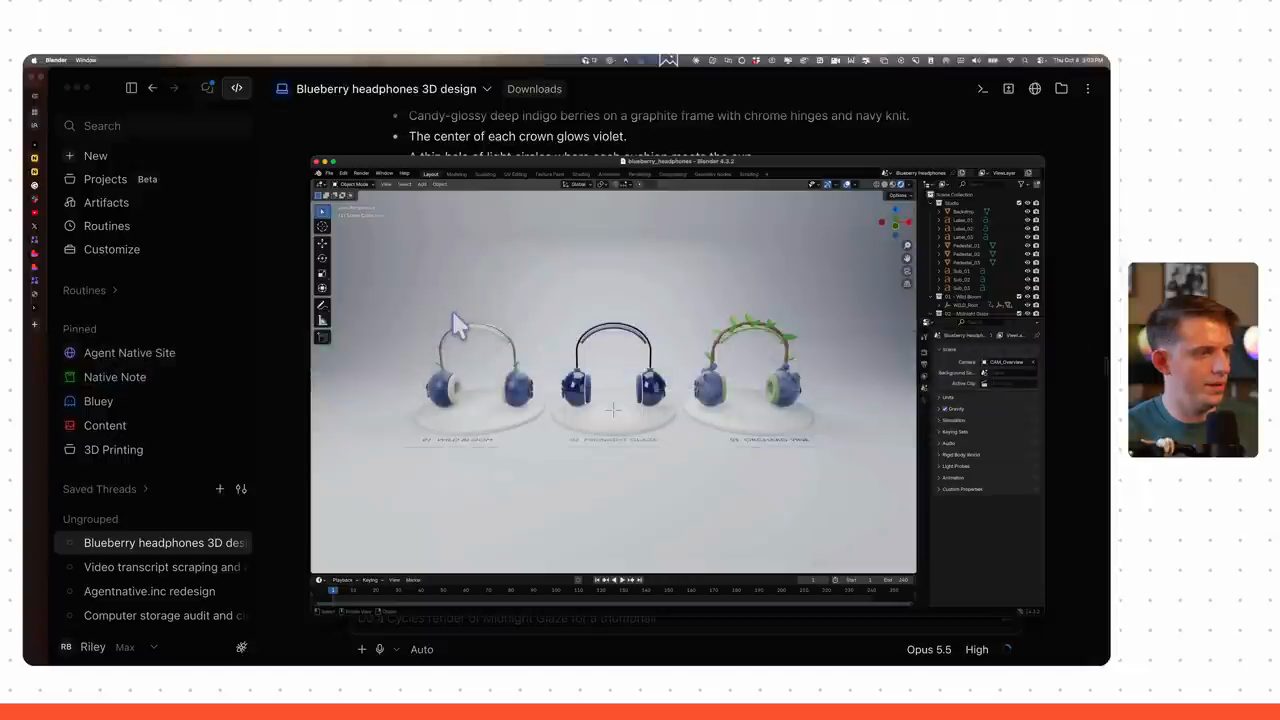Image resolution: width=1280 pixels, height=720 pixels.
Task: Select the Blender Select Box tool
Action: [322, 212]
